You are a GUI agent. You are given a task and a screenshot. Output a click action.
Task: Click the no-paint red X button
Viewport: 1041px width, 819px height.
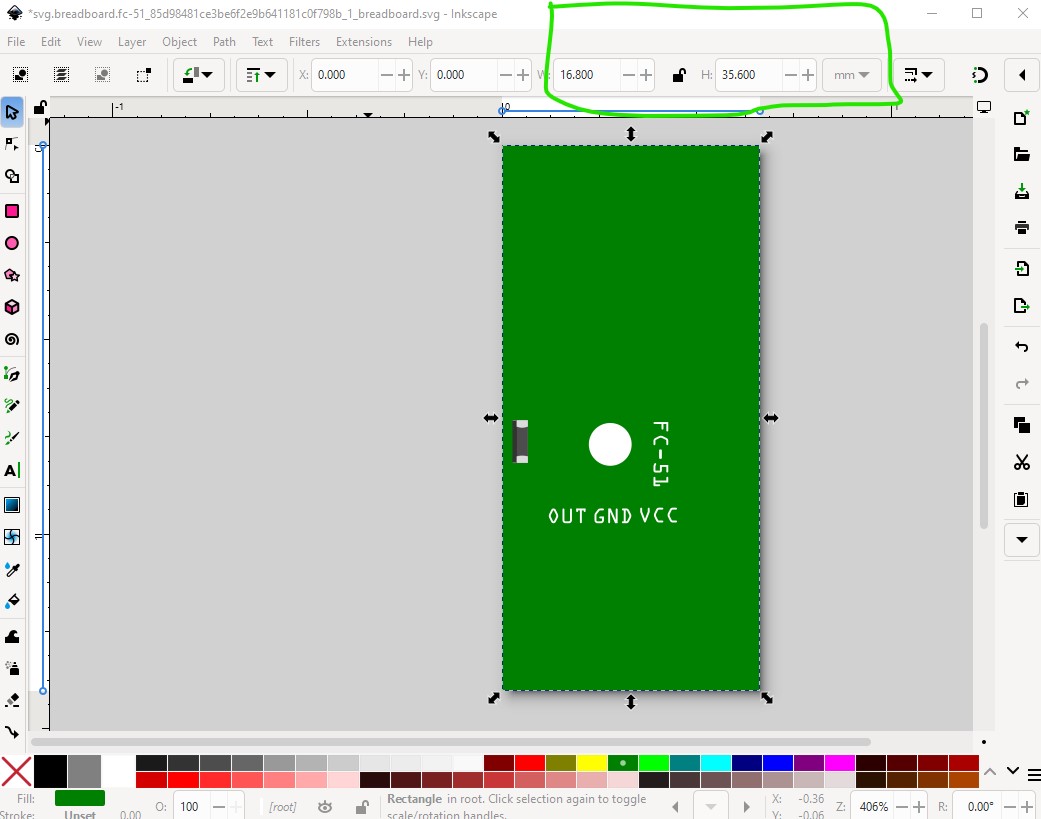[16, 771]
